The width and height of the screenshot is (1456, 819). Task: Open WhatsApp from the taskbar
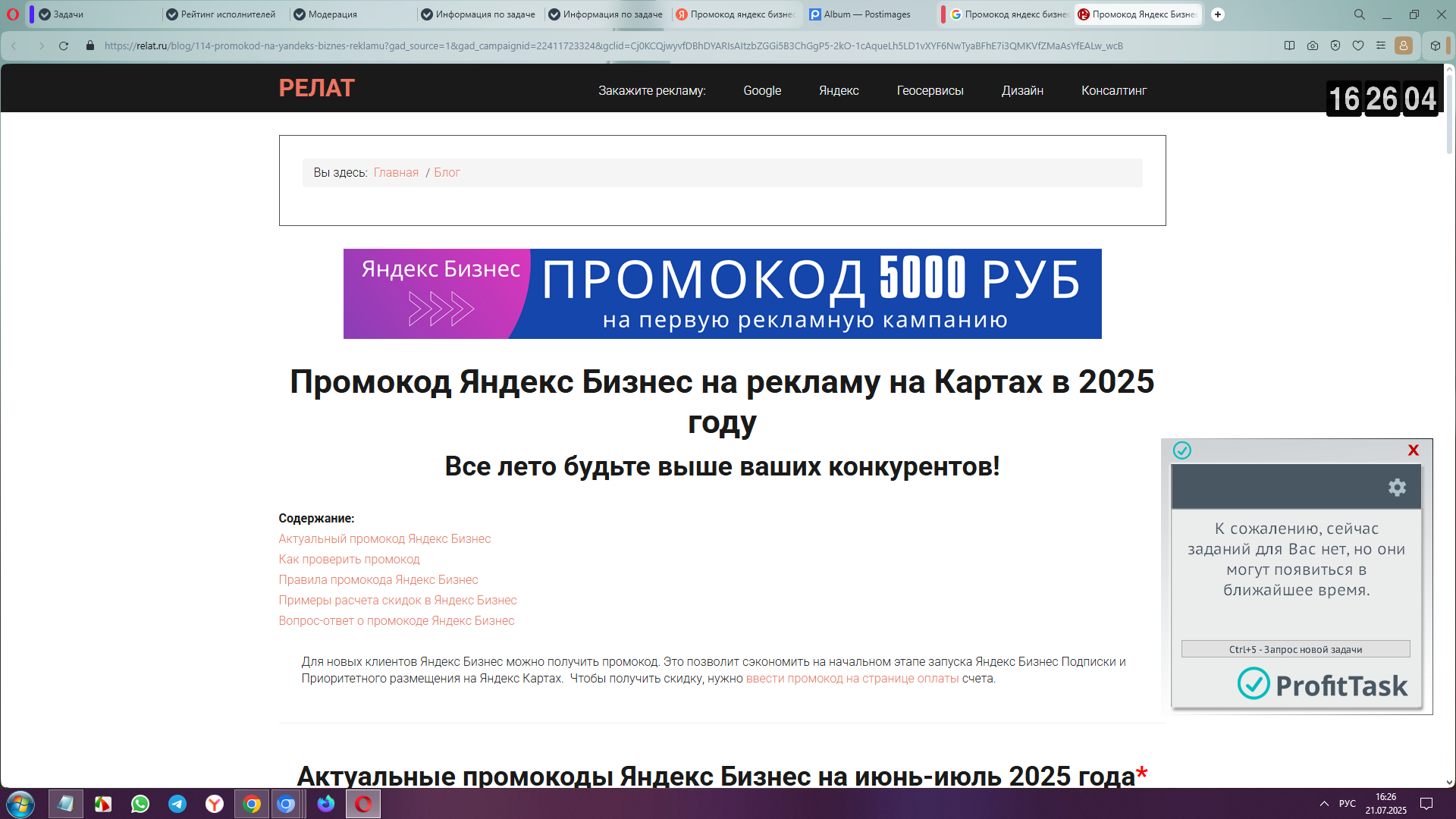click(140, 804)
